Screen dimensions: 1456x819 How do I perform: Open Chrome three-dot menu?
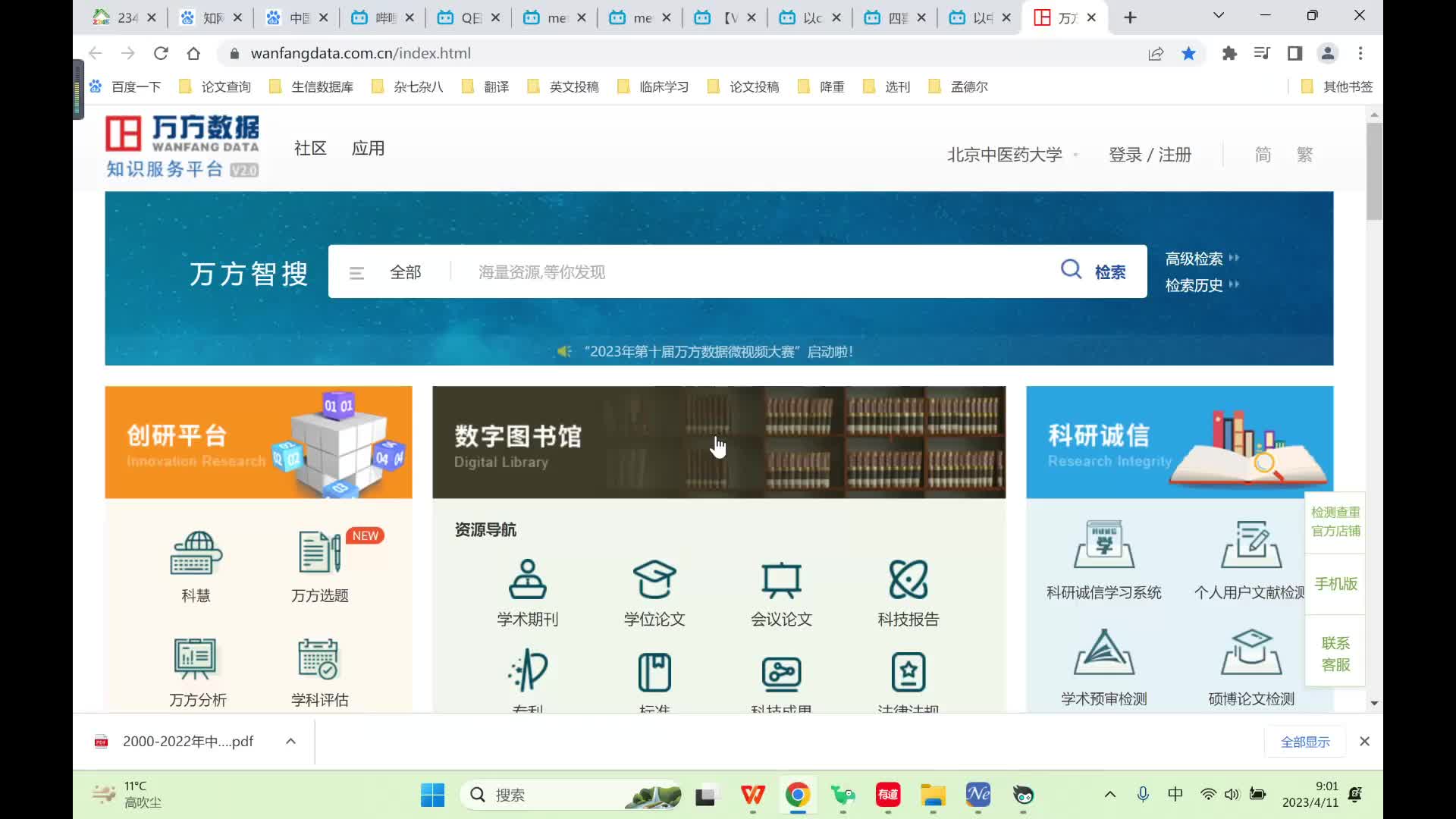pos(1360,53)
